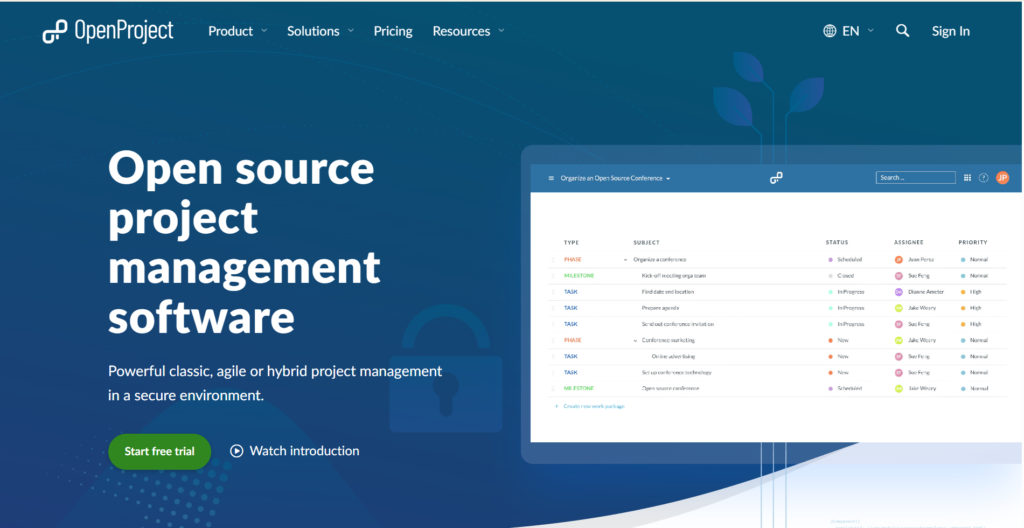
Task: Open the Resources dropdown menu
Action: point(468,31)
